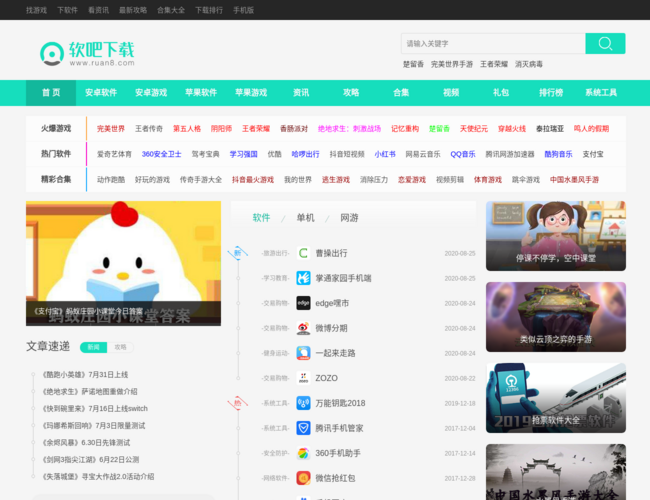Viewport: 650px width, 500px height.
Task: Click the 软吧下载 site logo
Action: point(87,53)
